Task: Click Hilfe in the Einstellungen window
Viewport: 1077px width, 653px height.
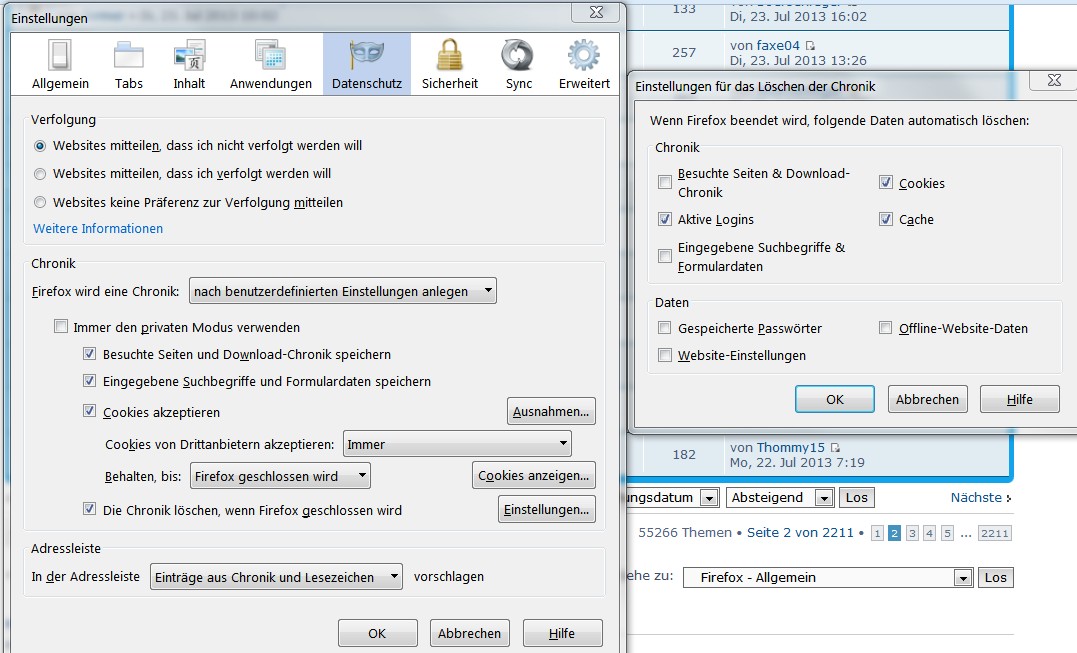Action: [562, 633]
